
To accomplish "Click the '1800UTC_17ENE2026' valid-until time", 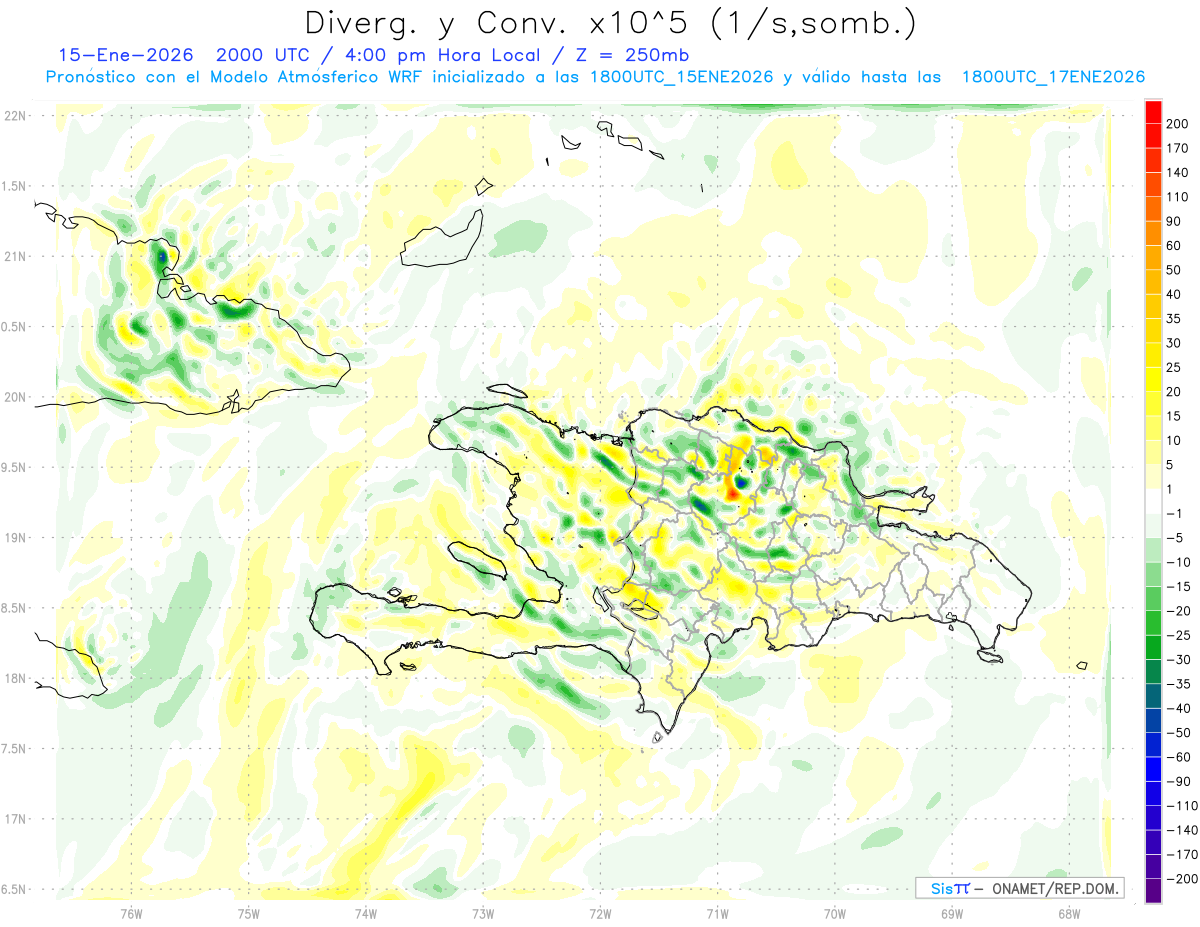I will coord(1054,77).
